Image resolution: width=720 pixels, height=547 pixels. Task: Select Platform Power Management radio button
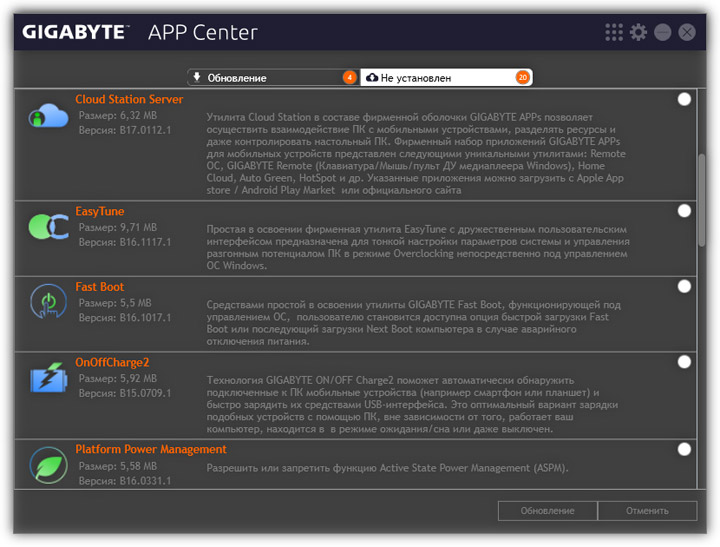click(684, 449)
